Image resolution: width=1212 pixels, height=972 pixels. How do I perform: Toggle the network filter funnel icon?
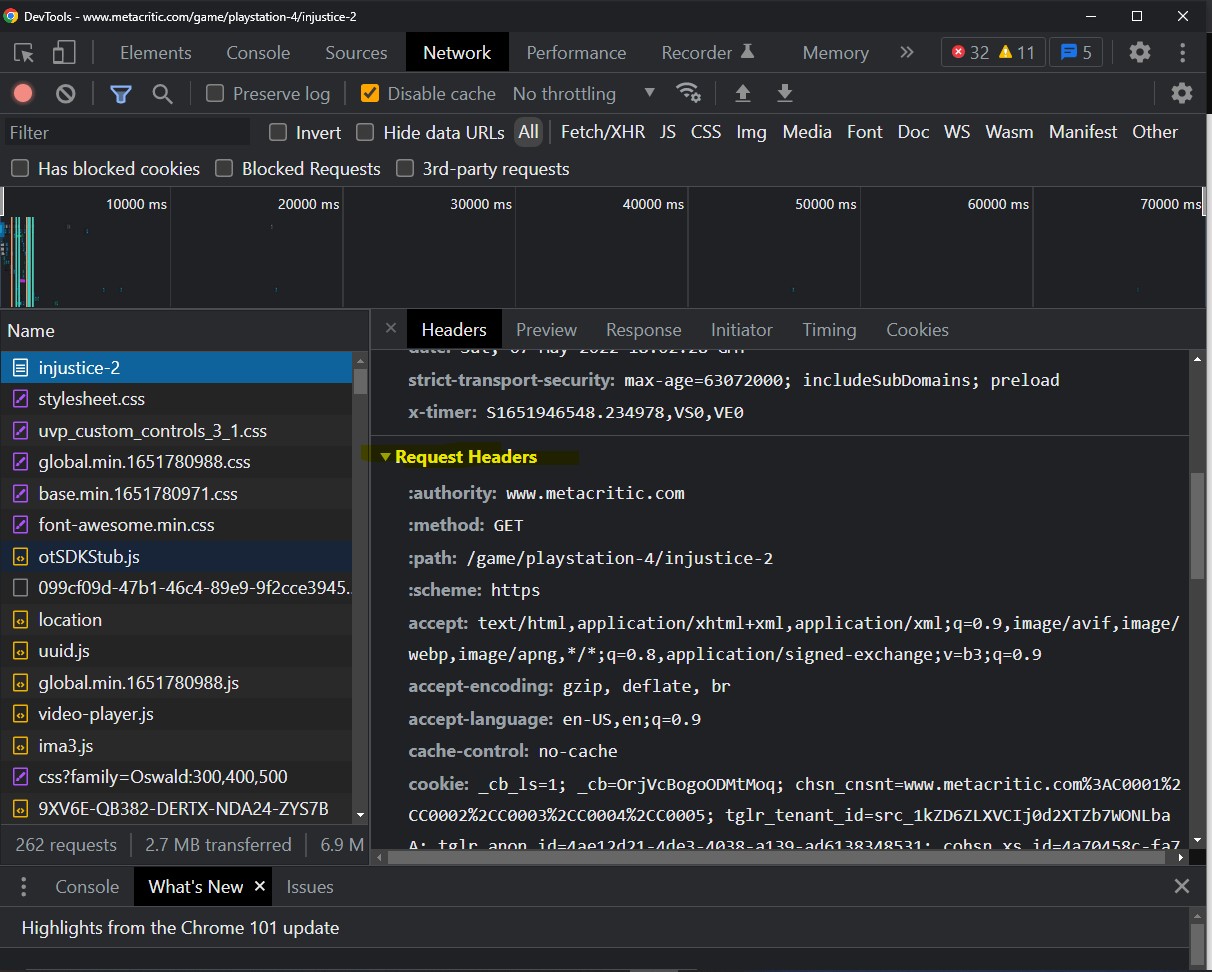121,94
